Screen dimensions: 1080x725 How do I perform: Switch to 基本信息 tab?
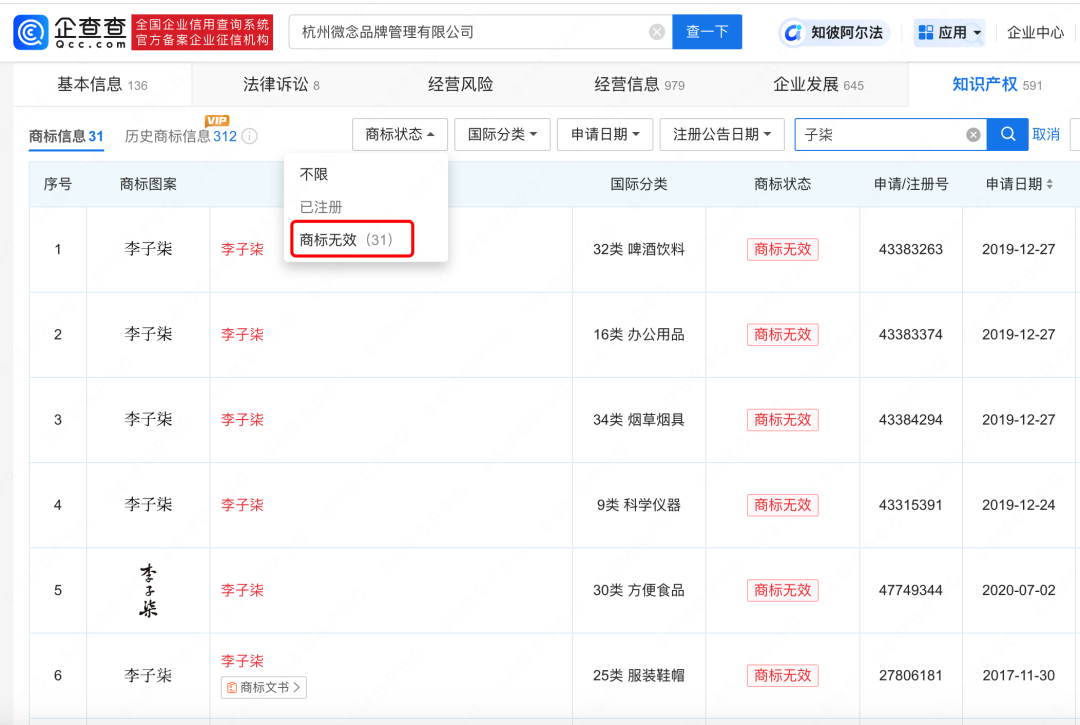(102, 85)
